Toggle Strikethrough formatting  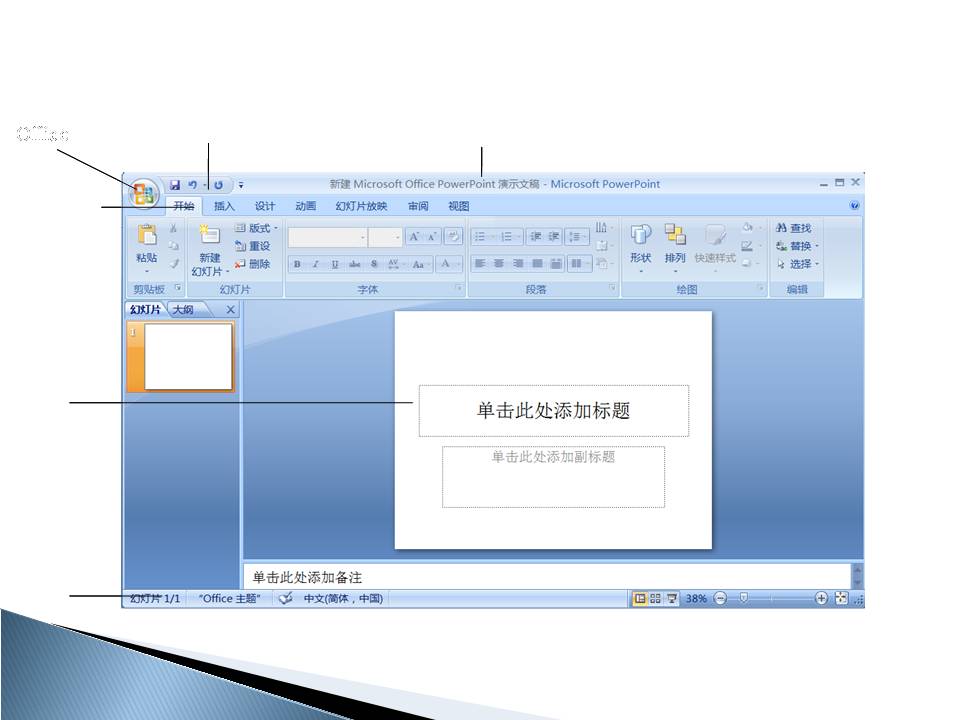(x=354, y=264)
